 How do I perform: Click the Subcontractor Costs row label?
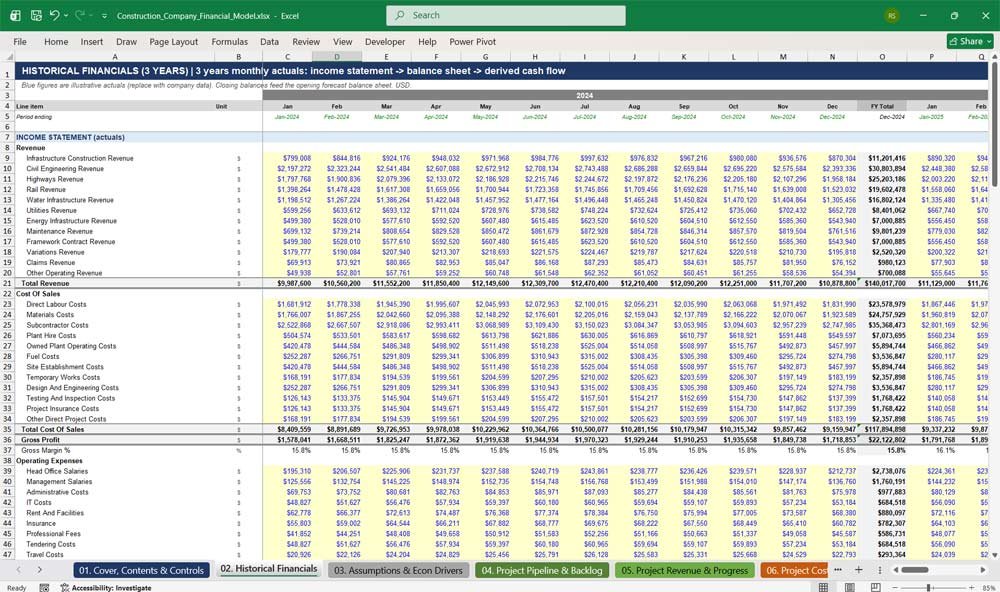coord(57,325)
